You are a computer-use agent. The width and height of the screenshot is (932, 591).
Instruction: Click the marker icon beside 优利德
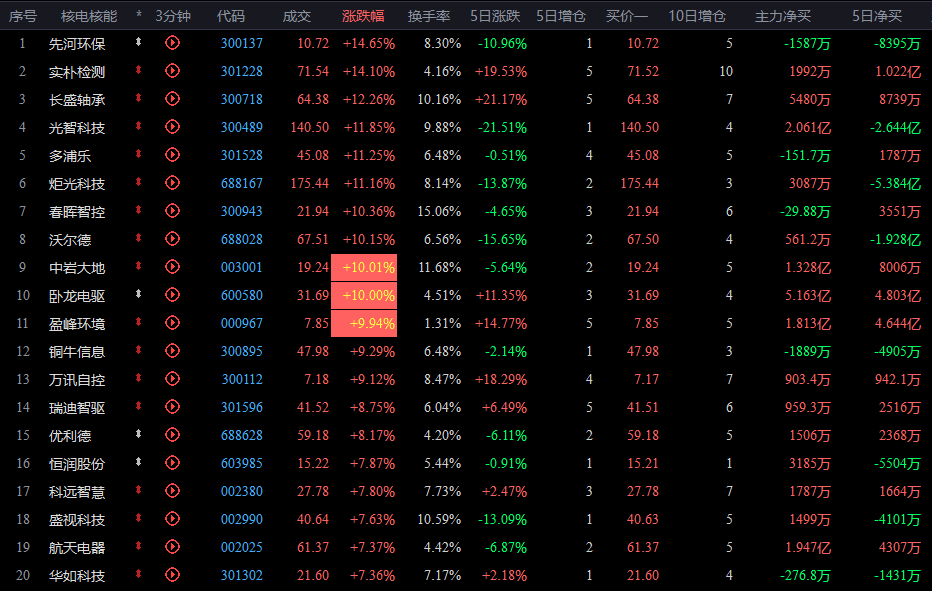point(138,434)
